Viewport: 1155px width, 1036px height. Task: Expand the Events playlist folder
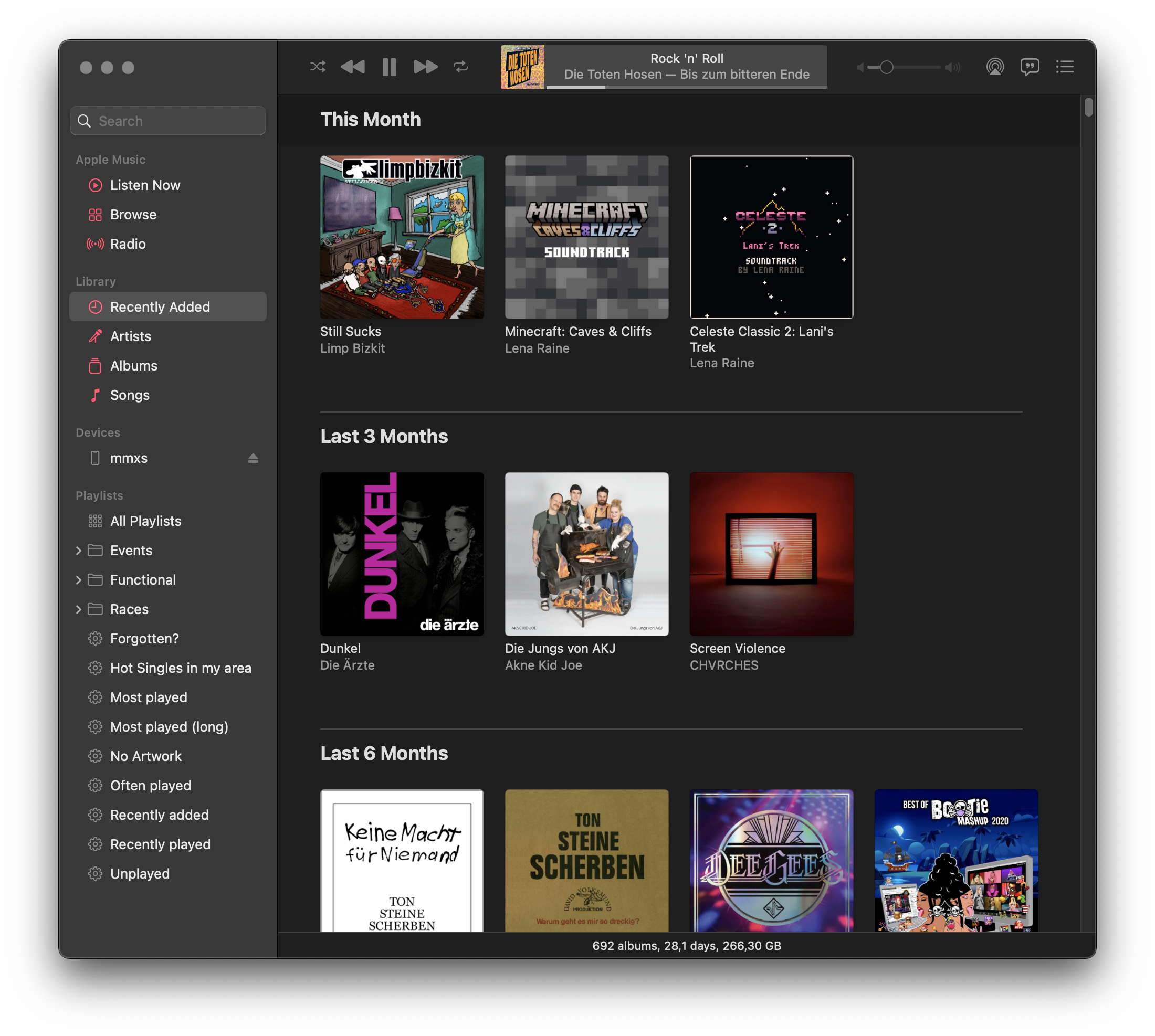coord(79,551)
